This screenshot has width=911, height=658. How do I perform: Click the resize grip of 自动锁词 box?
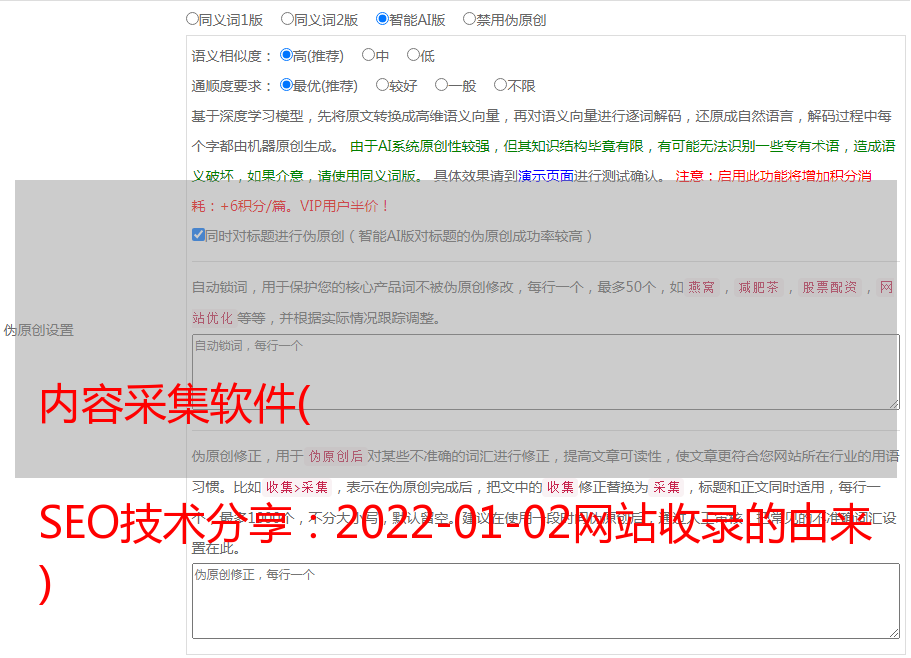pos(894,404)
